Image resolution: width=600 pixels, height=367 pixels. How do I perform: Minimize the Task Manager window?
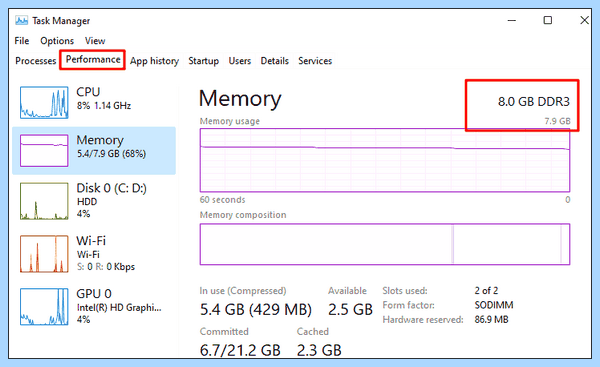pos(512,20)
